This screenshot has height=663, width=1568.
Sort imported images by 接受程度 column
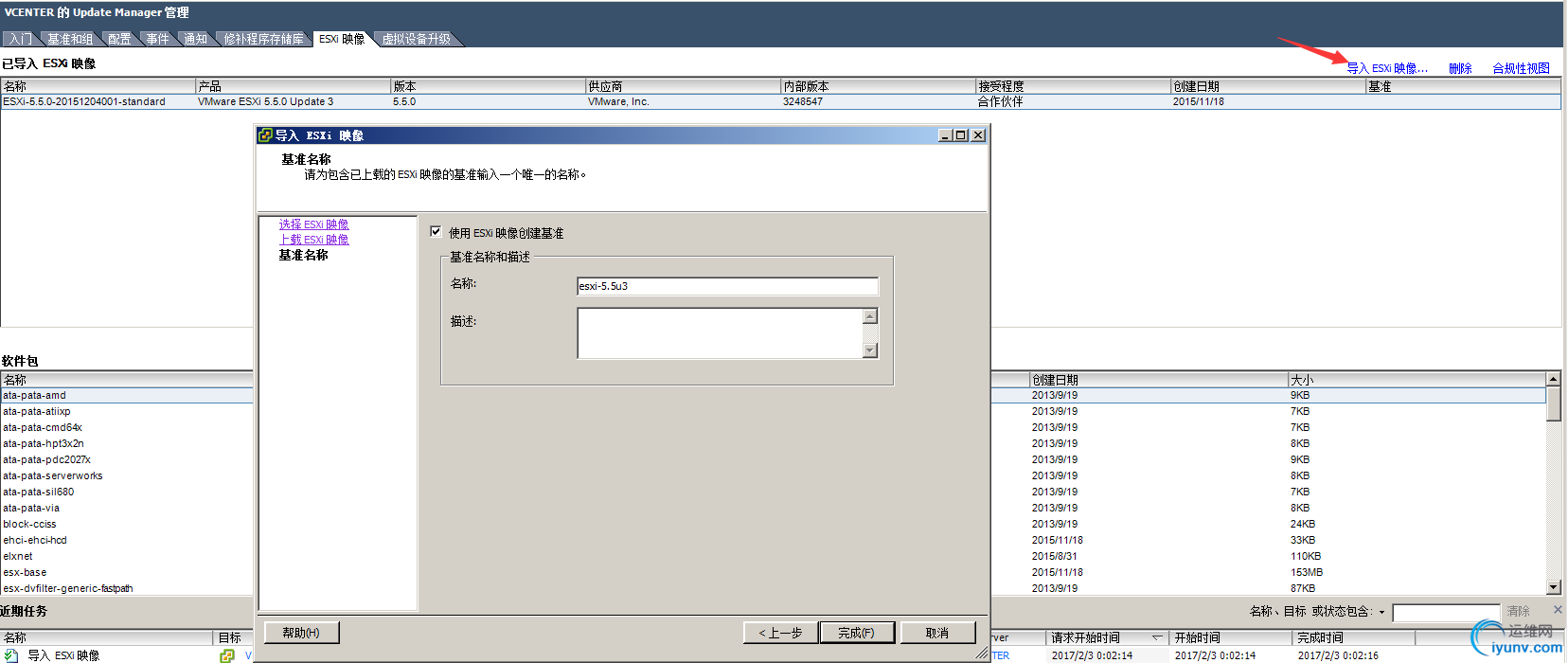(x=1073, y=86)
